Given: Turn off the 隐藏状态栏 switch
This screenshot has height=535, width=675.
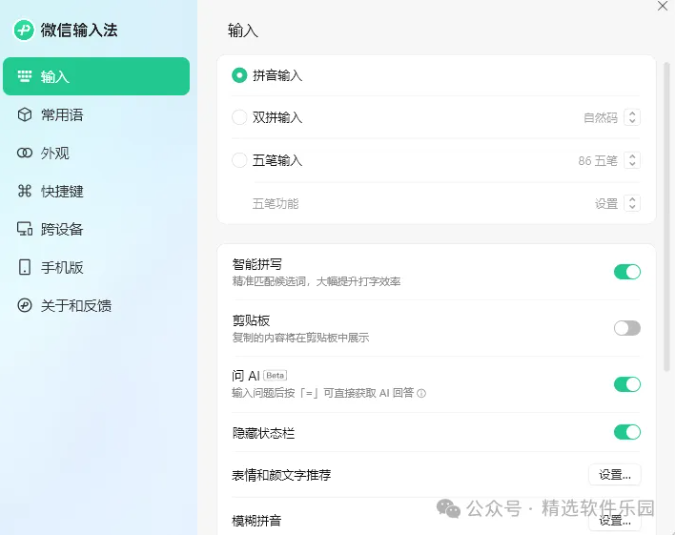Looking at the screenshot, I should click(626, 432).
